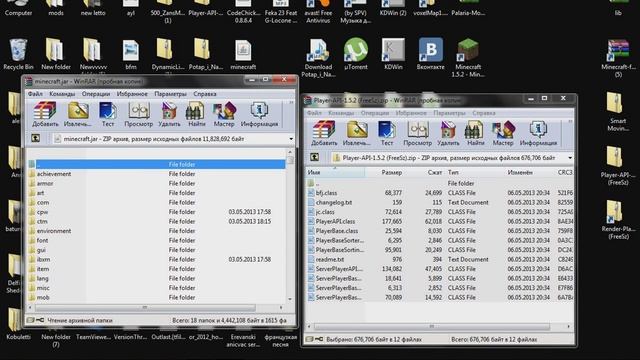640x360 pixels.
Task: Select the environment folder row
Action: [156, 231]
